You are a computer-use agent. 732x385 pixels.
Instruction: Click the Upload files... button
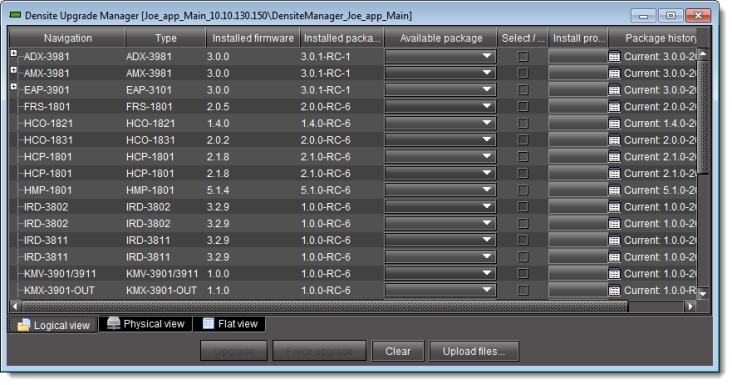474,351
